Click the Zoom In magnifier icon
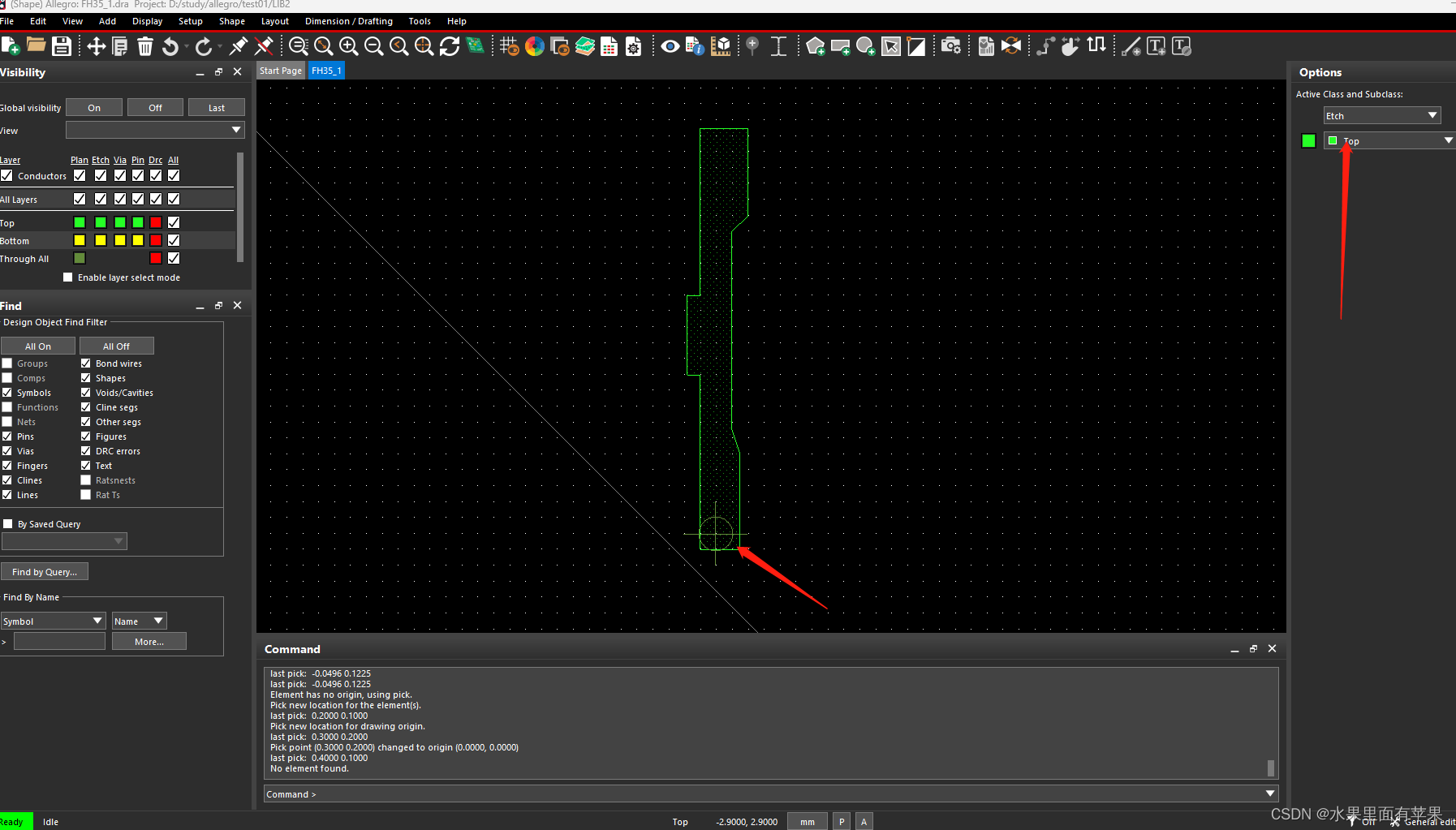The width and height of the screenshot is (1456, 830). point(349,46)
